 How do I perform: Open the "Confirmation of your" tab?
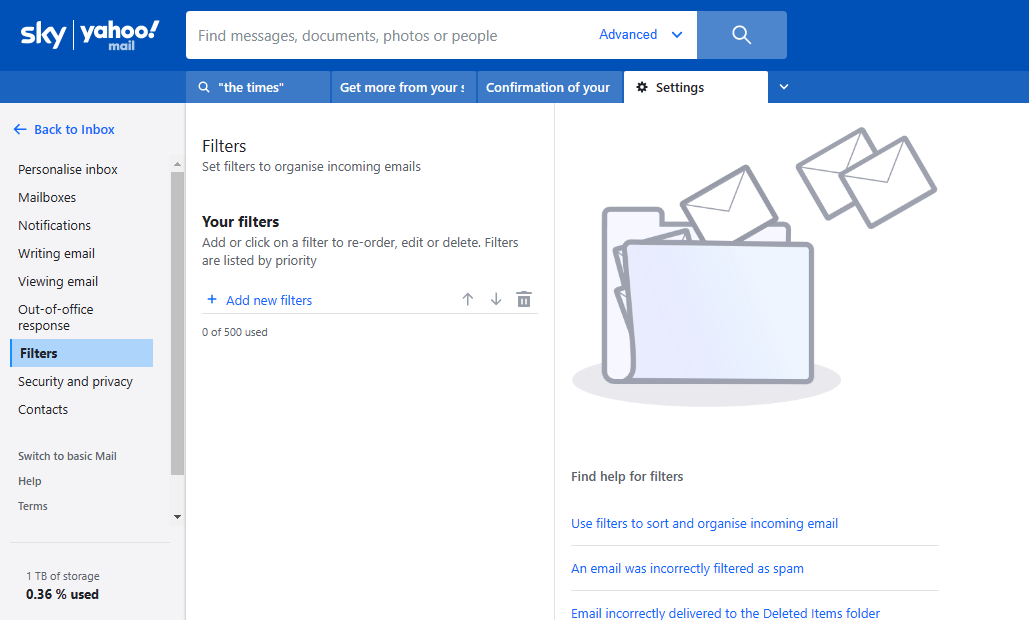pyautogui.click(x=549, y=87)
